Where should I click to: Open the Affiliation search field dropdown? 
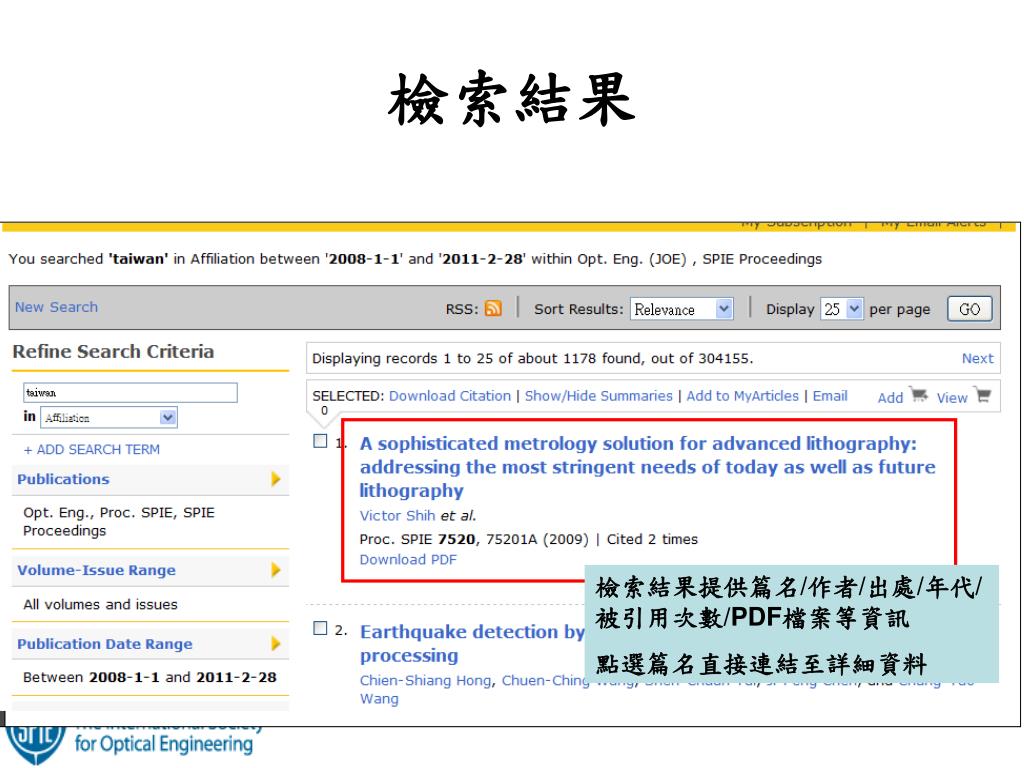click(109, 417)
